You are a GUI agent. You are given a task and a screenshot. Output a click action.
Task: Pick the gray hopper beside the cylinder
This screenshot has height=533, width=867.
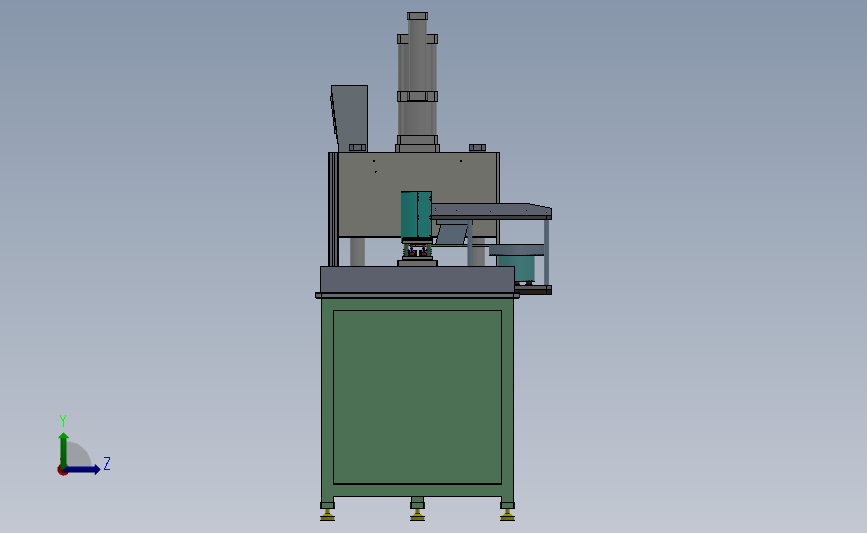tap(349, 118)
